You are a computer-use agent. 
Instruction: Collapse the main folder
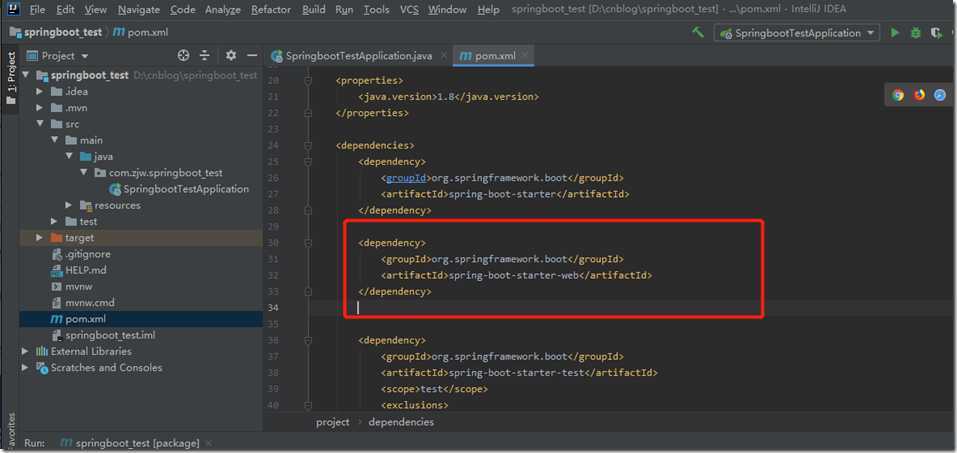54,140
